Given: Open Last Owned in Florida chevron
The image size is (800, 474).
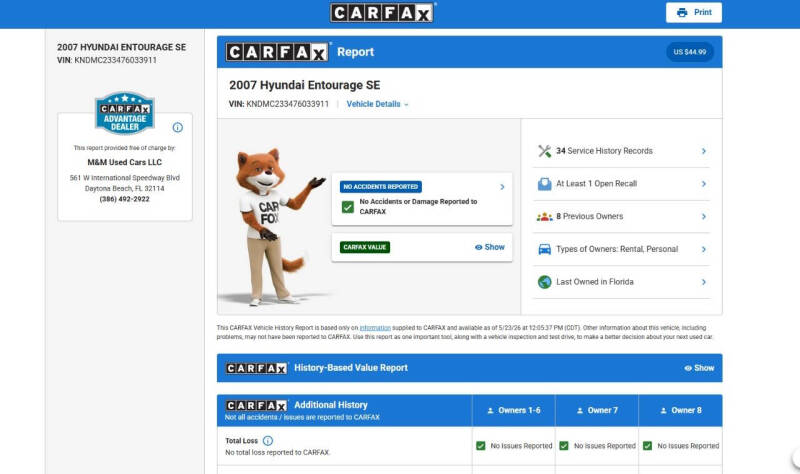Looking at the screenshot, I should coord(704,282).
